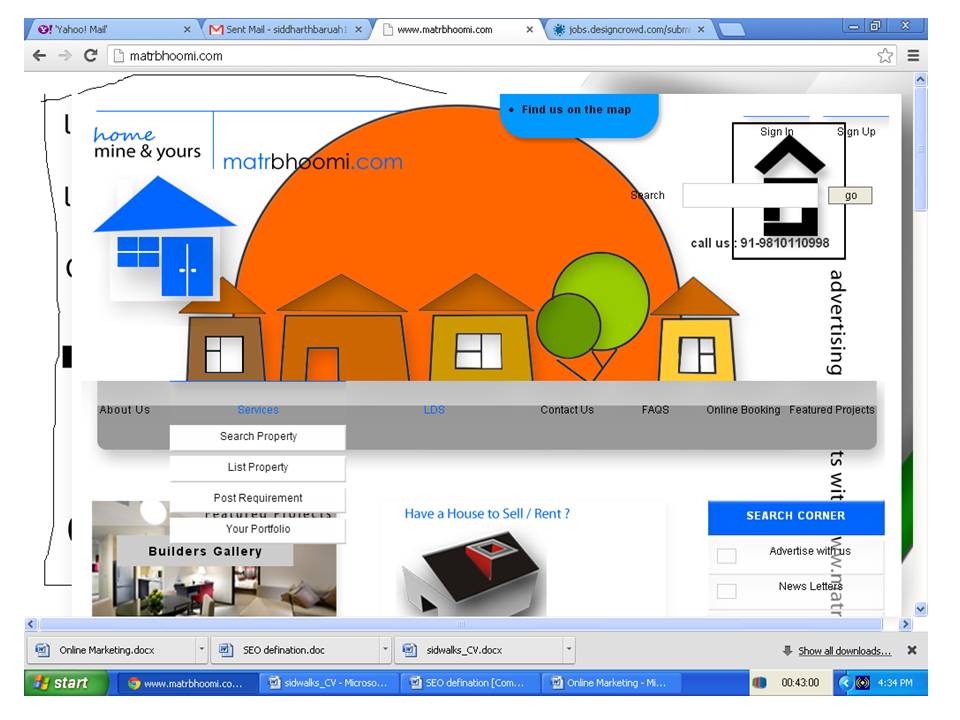Close the Sent Mail Gmail tab
Image resolution: width=960 pixels, height=720 pixels.
[x=358, y=29]
